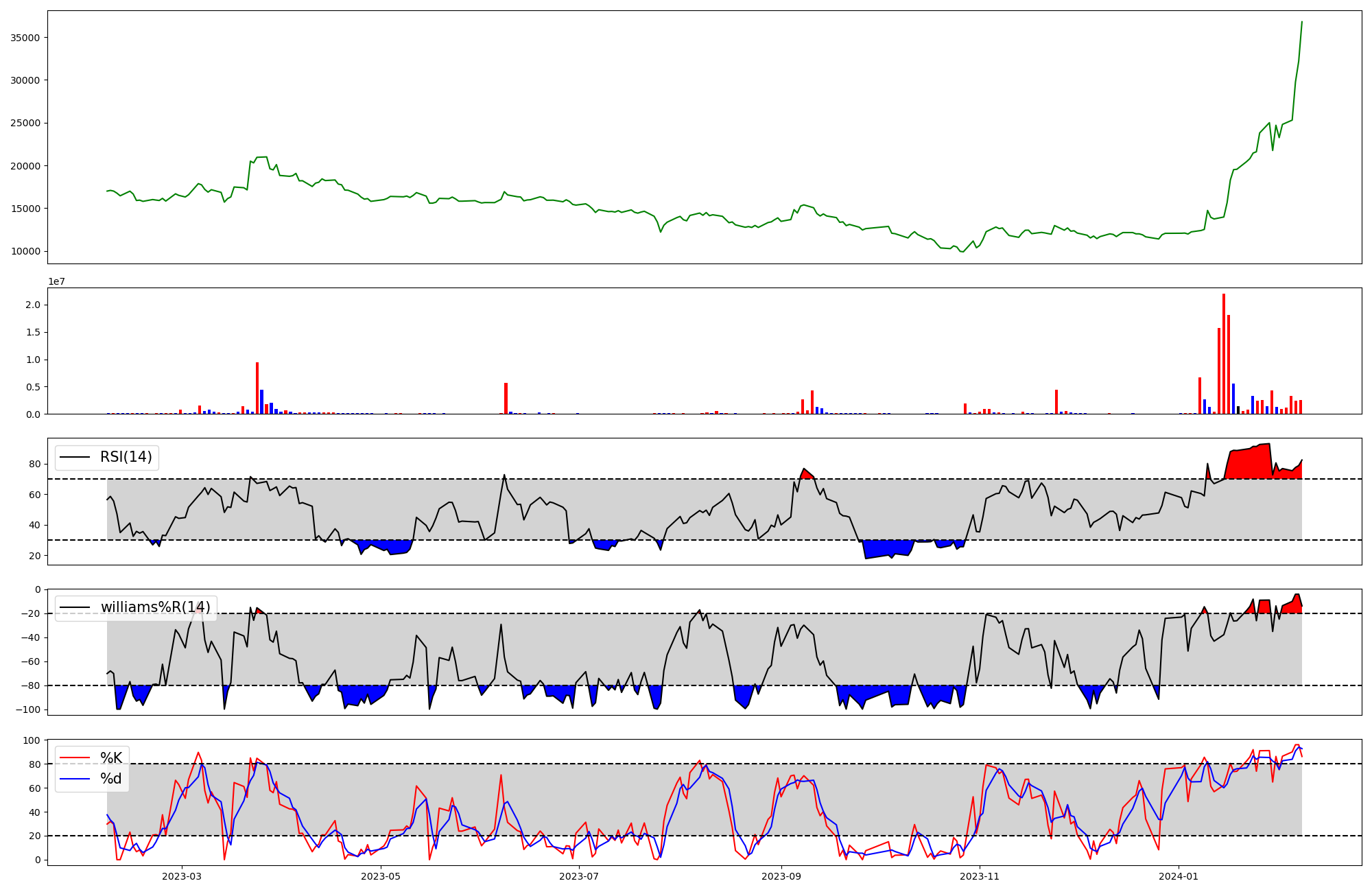The image size is (1372, 892).
Task: Click the 2.0 volume axis tick label
Action: pyautogui.click(x=34, y=305)
